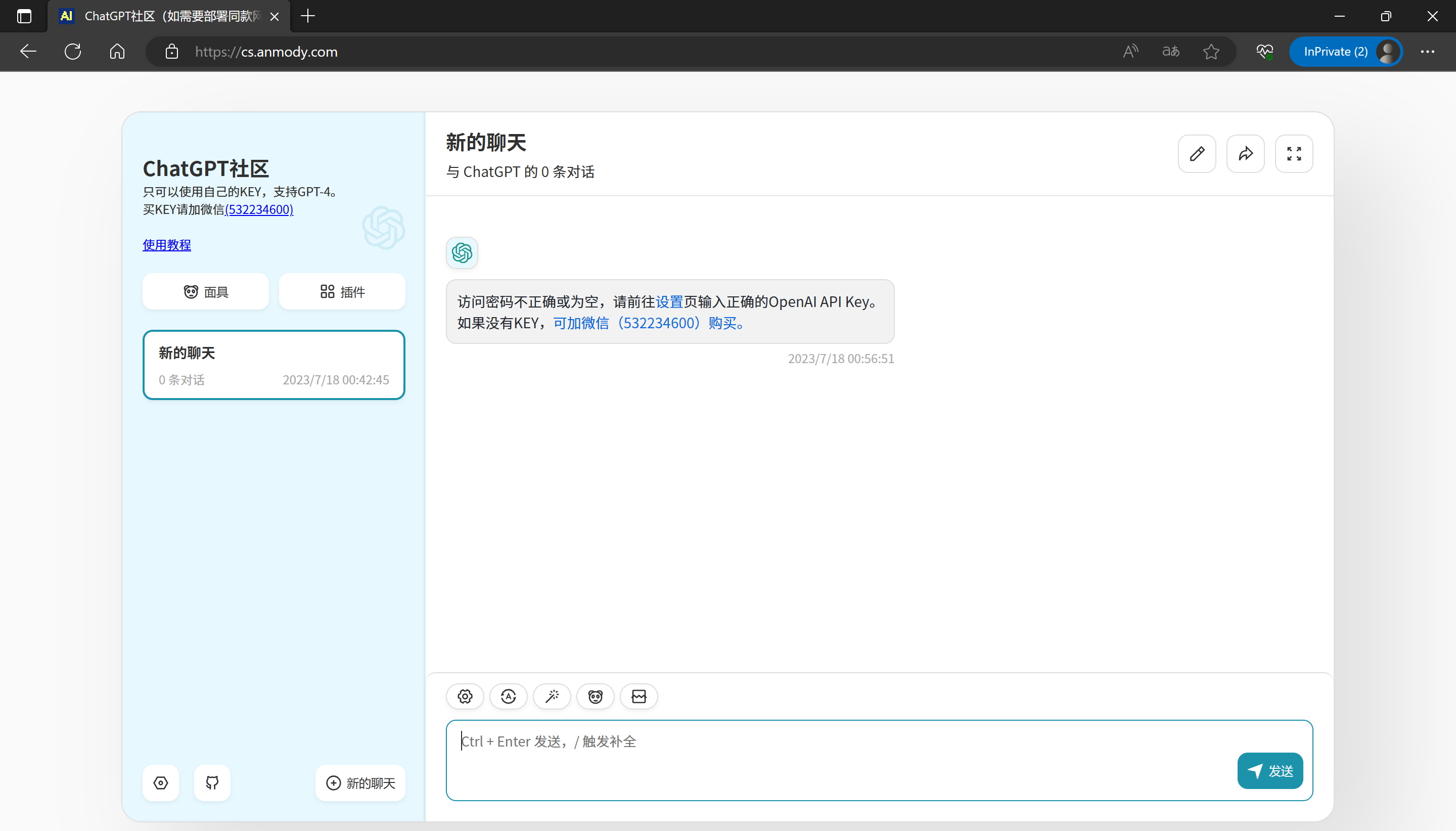The image size is (1456, 831).
Task: Click the 设置 link in the message
Action: 669,301
